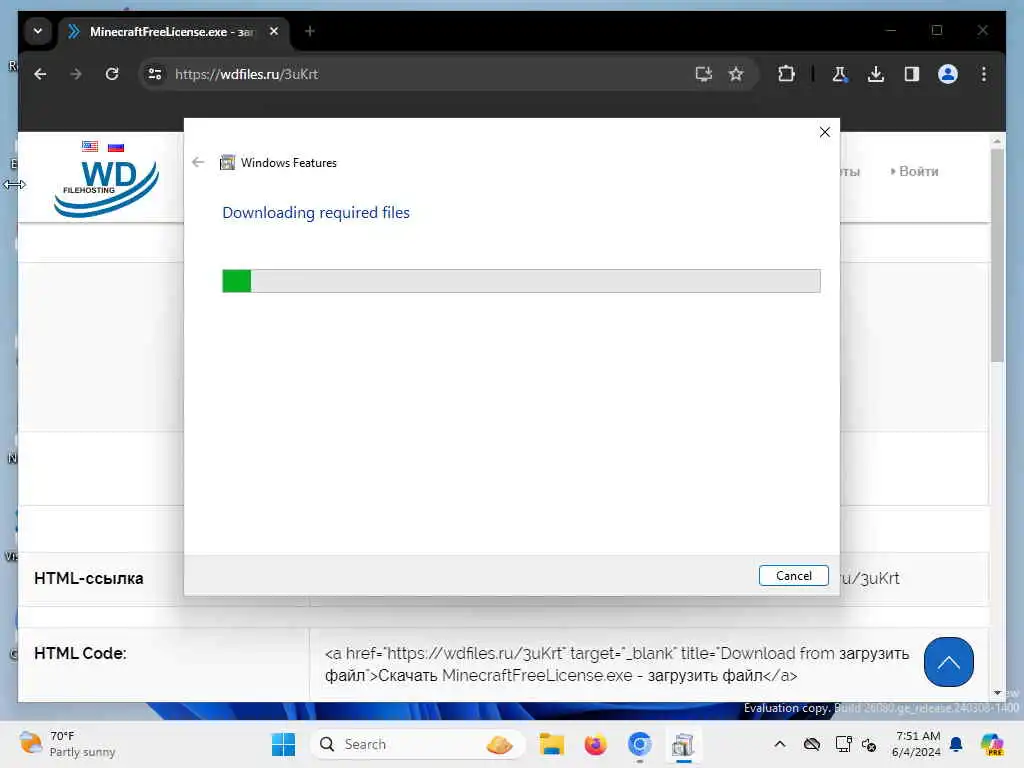This screenshot has width=1024, height=768.
Task: View site information icon in address bar
Action: [155, 74]
